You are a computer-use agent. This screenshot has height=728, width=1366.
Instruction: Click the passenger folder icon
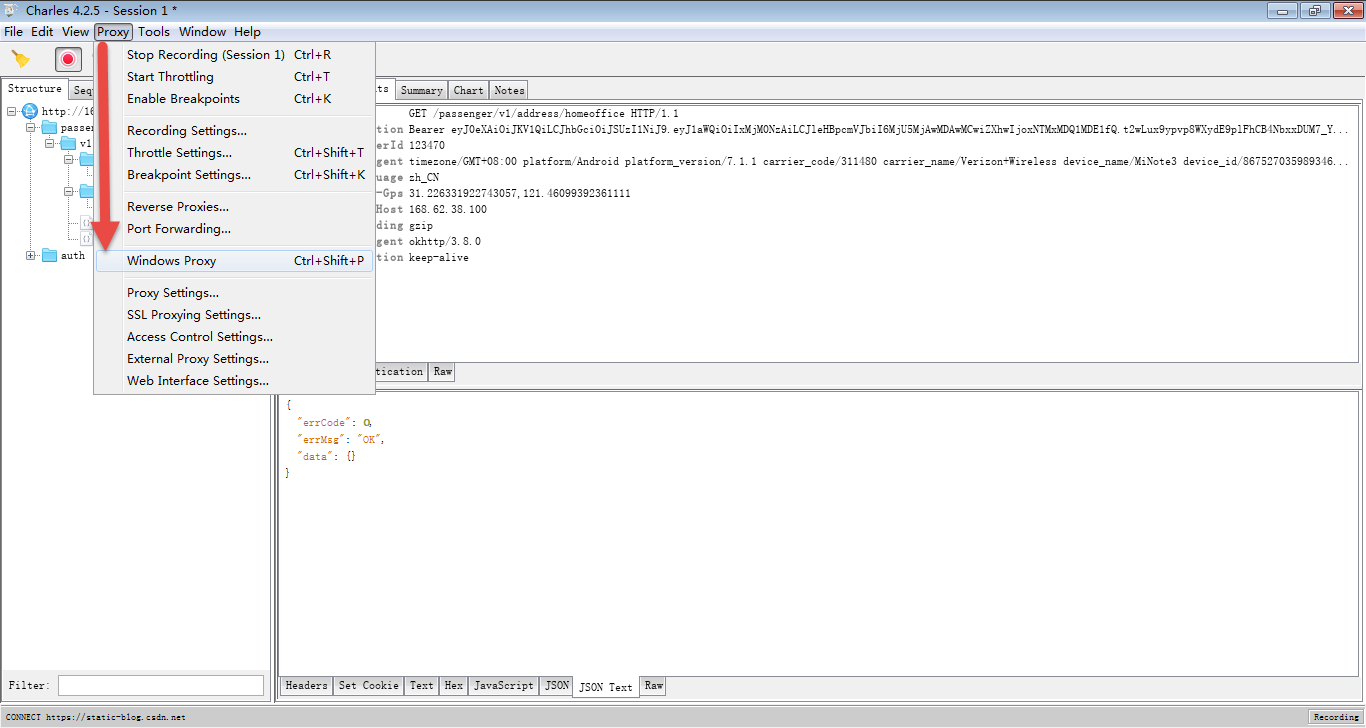point(49,127)
